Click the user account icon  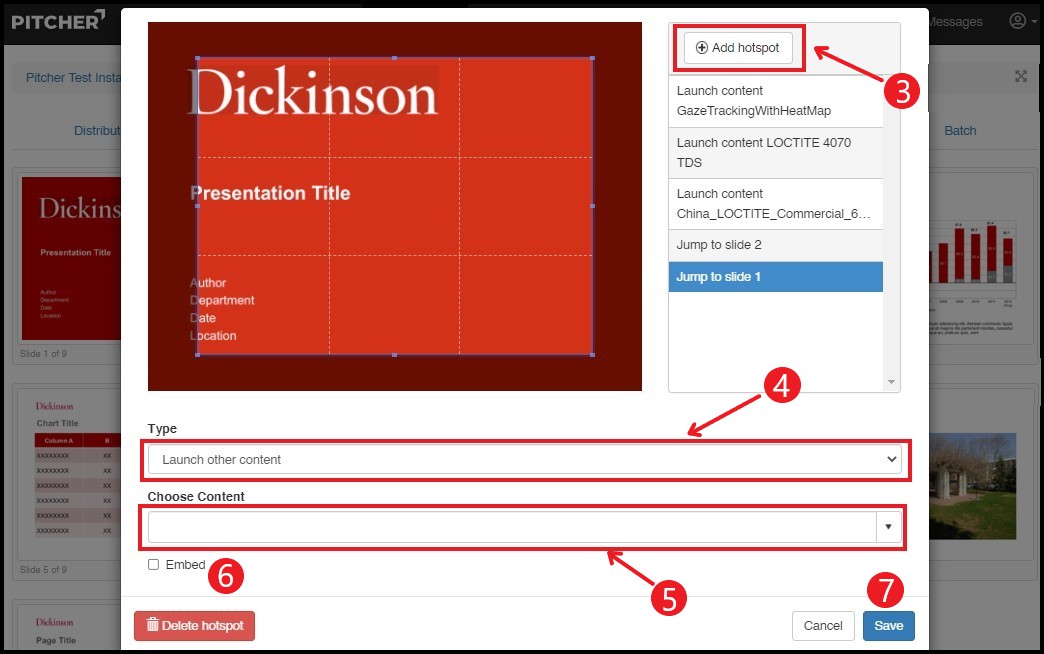(1018, 21)
